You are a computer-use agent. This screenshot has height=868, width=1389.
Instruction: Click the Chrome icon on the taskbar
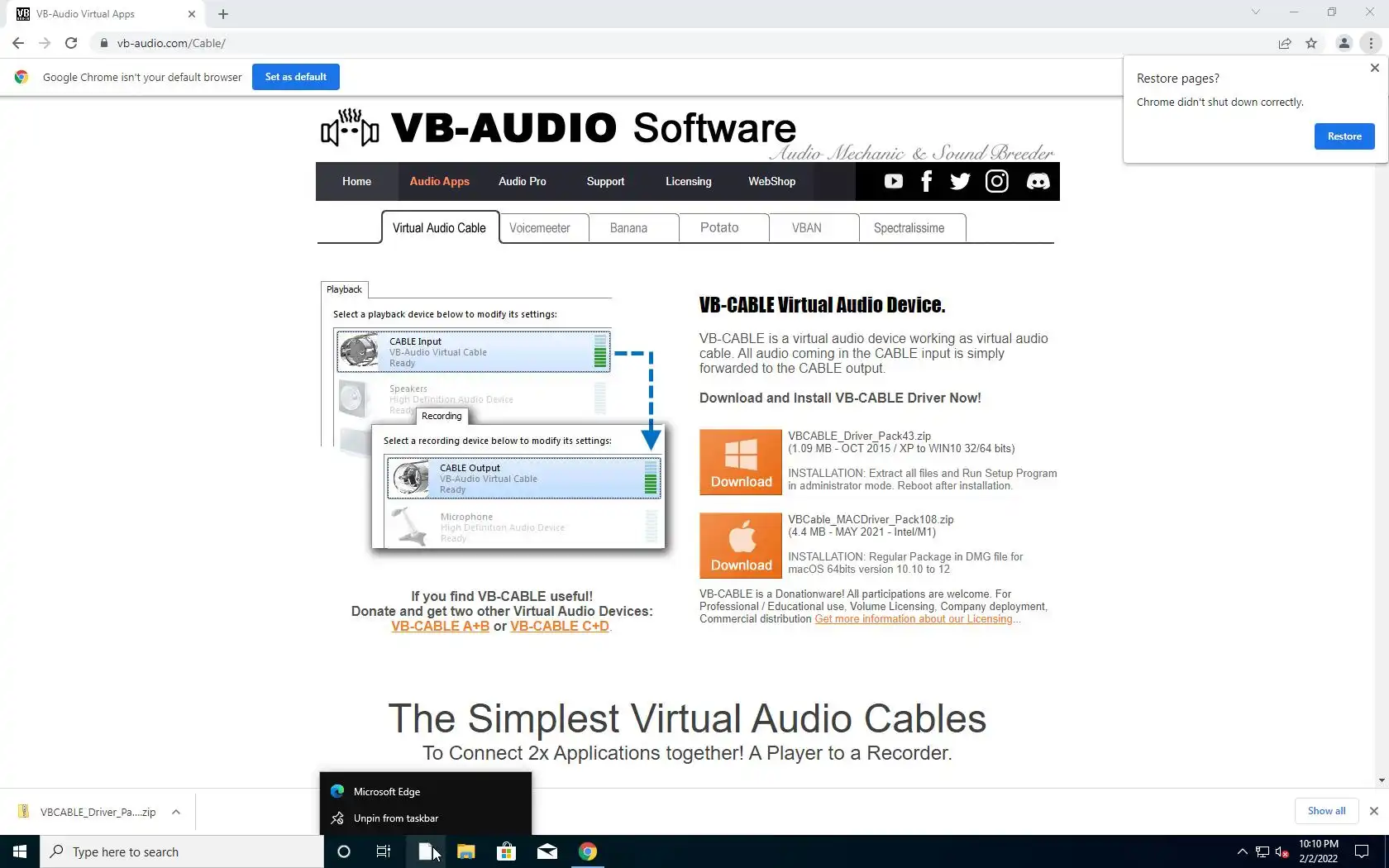tap(588, 851)
